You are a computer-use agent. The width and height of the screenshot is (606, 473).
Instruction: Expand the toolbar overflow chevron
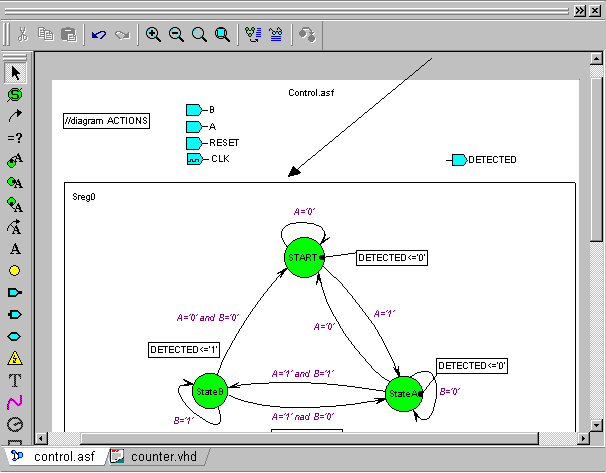coord(579,10)
